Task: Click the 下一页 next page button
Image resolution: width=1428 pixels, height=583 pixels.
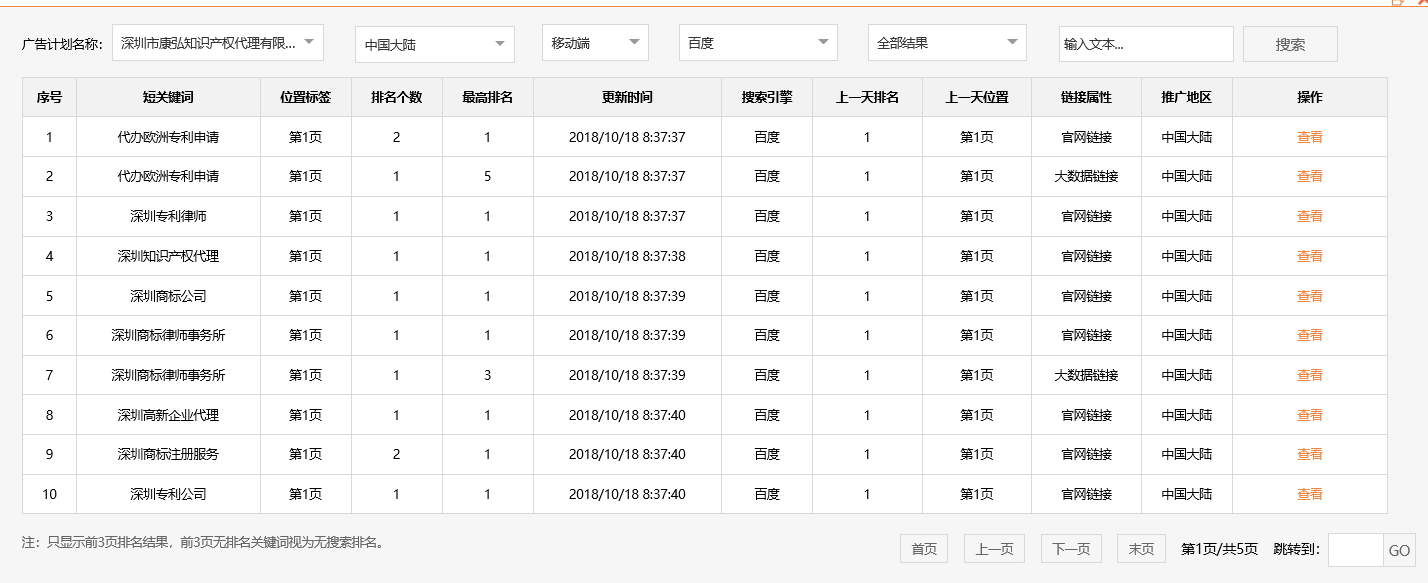Action: click(1071, 548)
